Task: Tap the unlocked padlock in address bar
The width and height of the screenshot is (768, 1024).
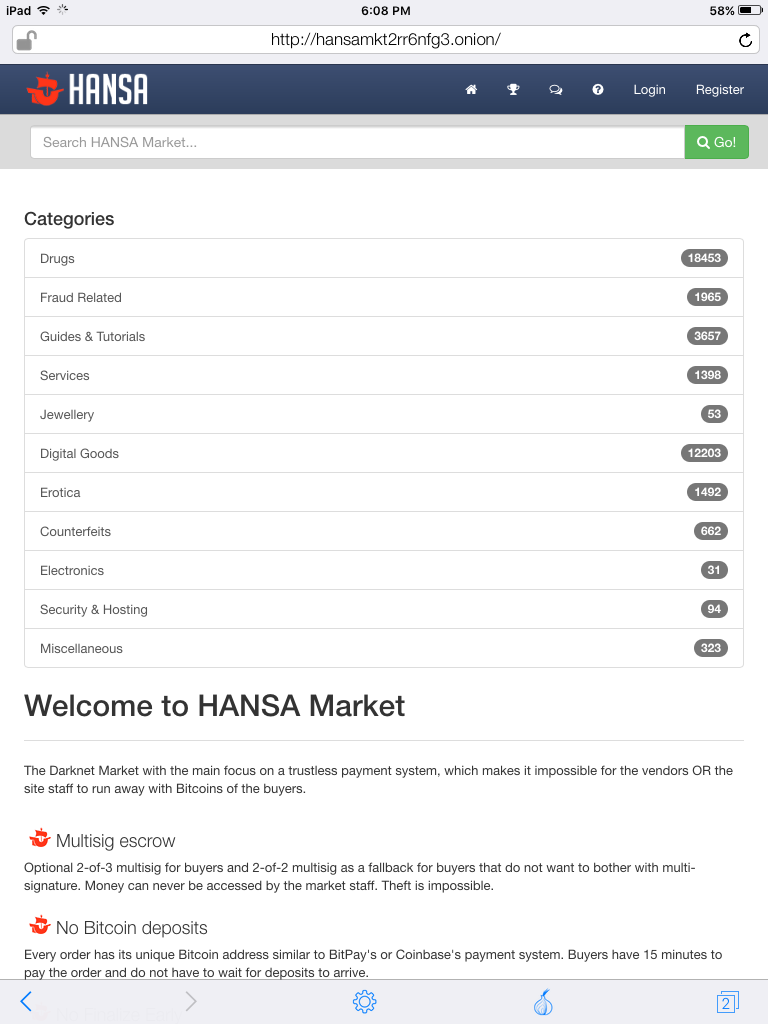Action: click(26, 40)
